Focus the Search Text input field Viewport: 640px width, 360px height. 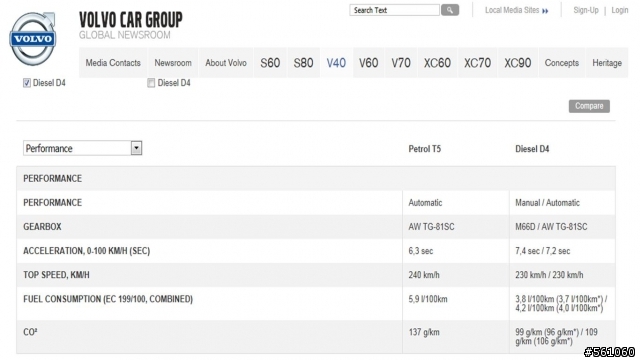click(394, 10)
